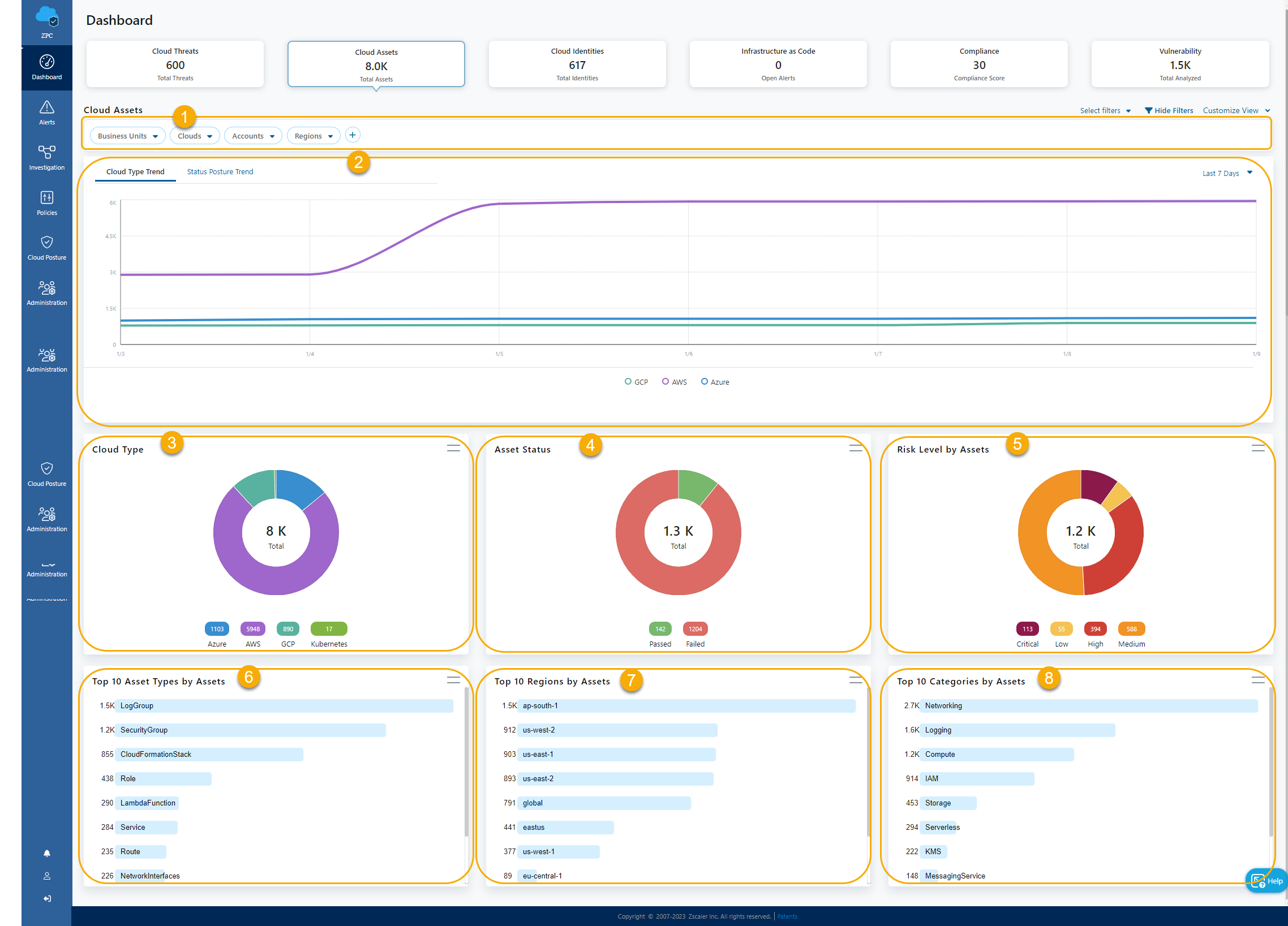Click the add filter plus icon
The image size is (1288, 926).
(x=352, y=135)
